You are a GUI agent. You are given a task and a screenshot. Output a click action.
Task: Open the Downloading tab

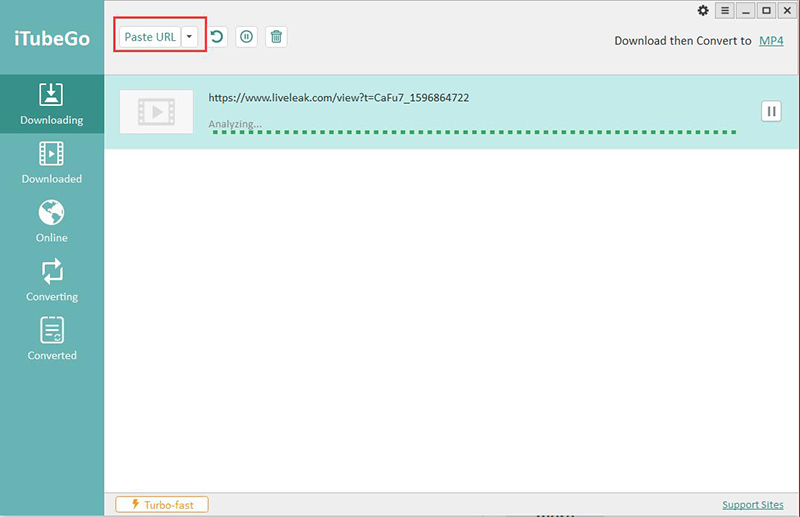[52, 104]
